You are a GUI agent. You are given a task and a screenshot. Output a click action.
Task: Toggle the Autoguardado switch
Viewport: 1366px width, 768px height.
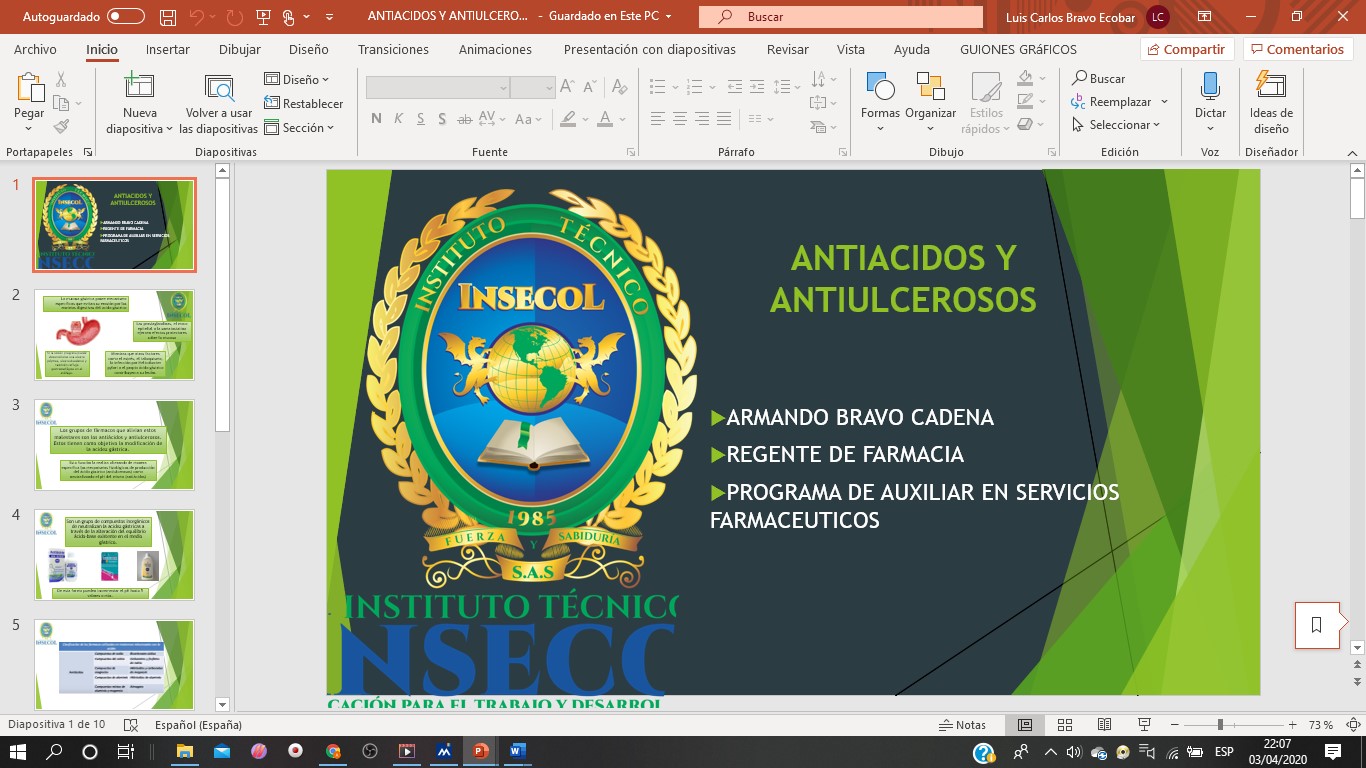(126, 17)
